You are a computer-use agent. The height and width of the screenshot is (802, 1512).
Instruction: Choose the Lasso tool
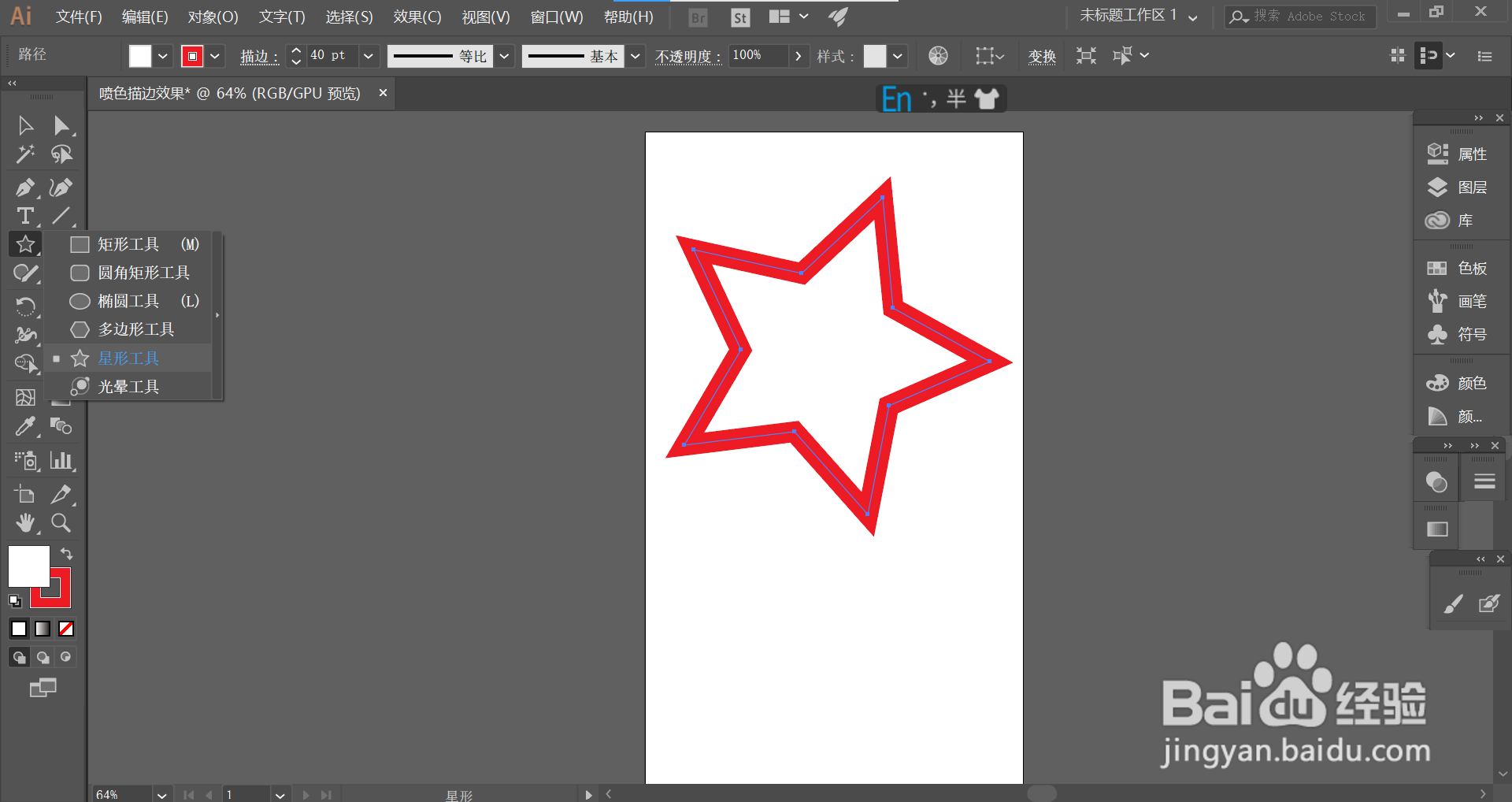coord(61,154)
